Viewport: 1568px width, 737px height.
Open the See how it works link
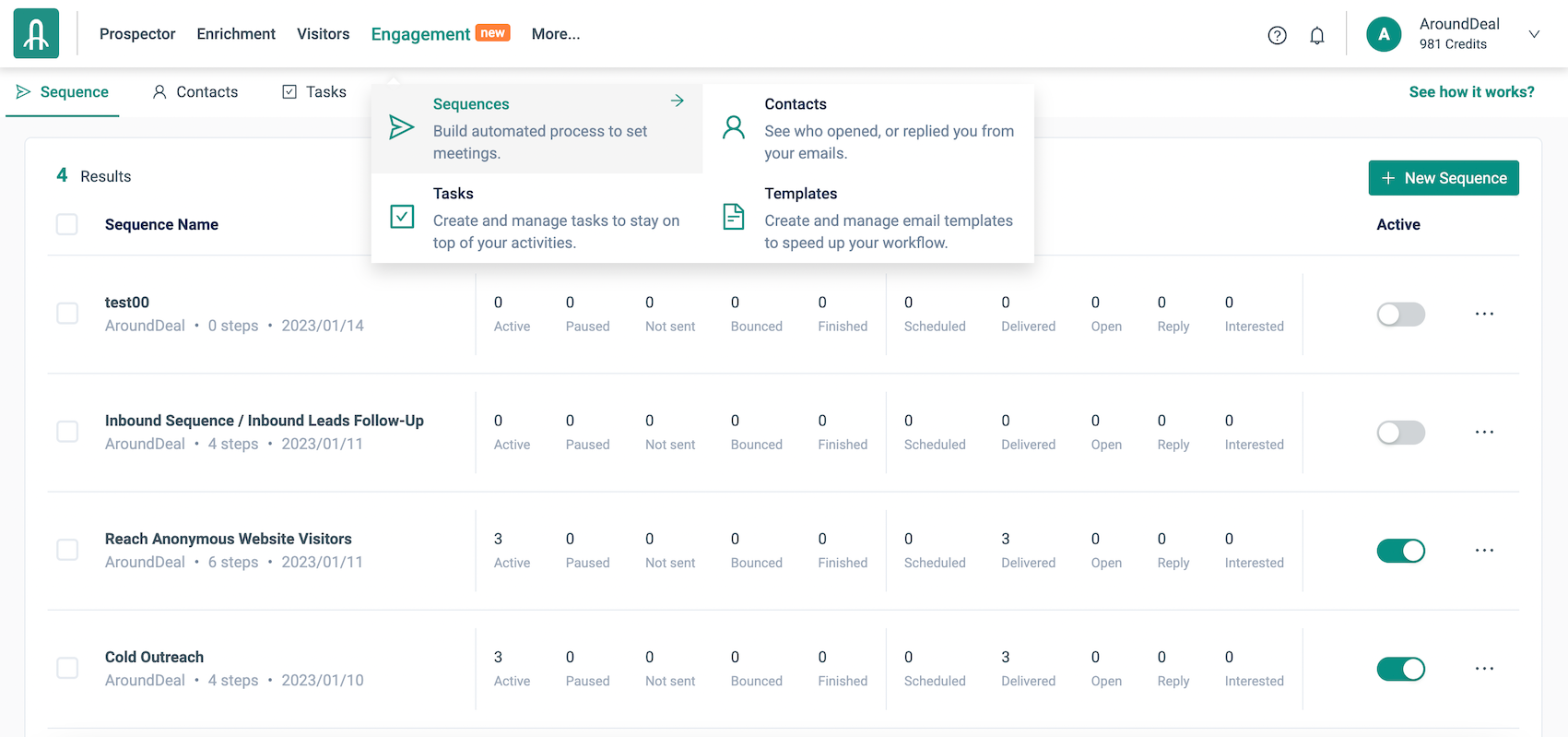pos(1471,92)
